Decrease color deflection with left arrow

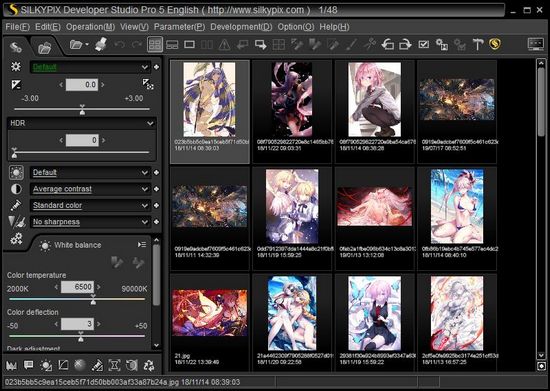[x=56, y=324]
